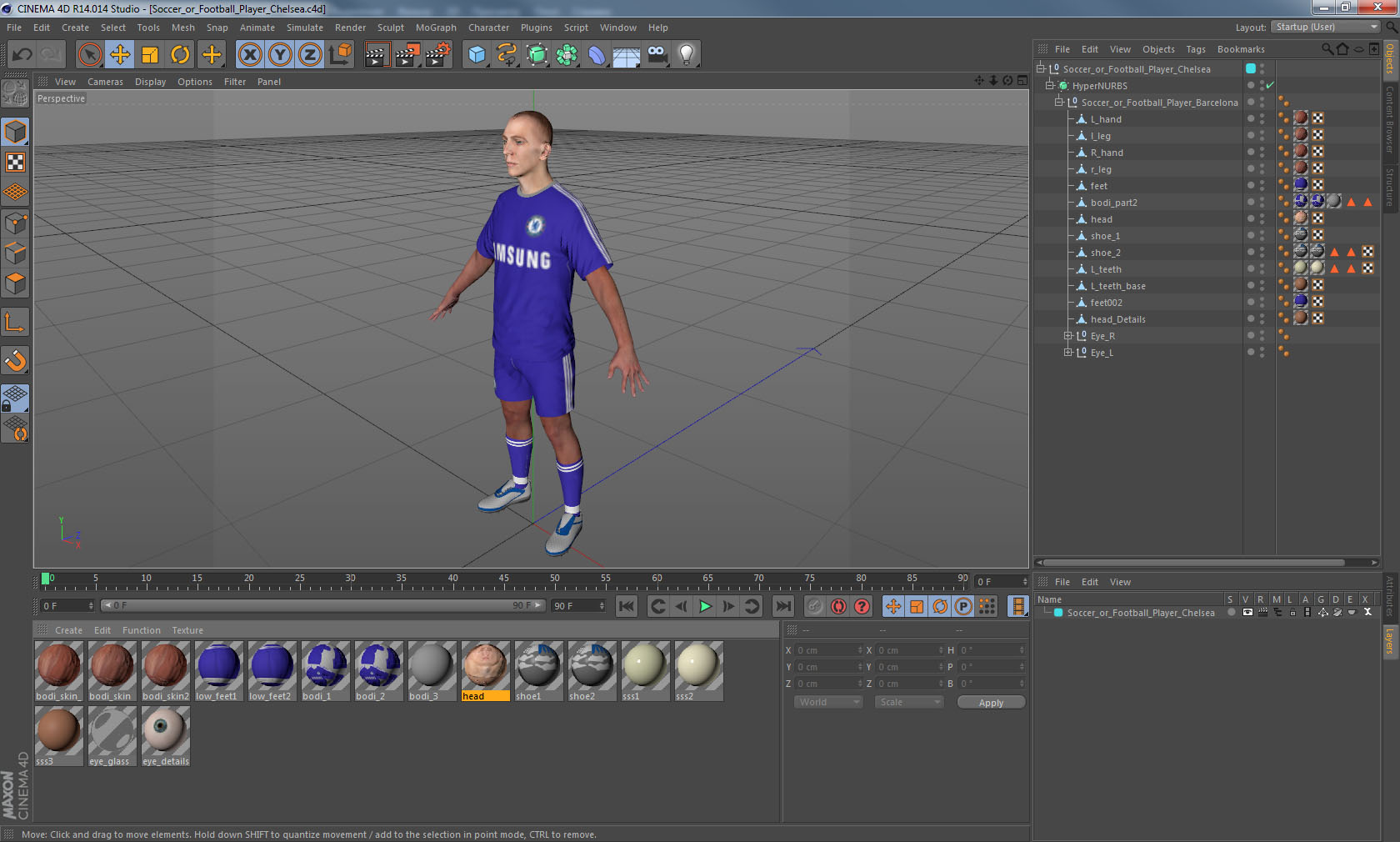Screen dimensions: 1400x842
Task: Select shoe_1 object in tree
Action: coord(1105,236)
